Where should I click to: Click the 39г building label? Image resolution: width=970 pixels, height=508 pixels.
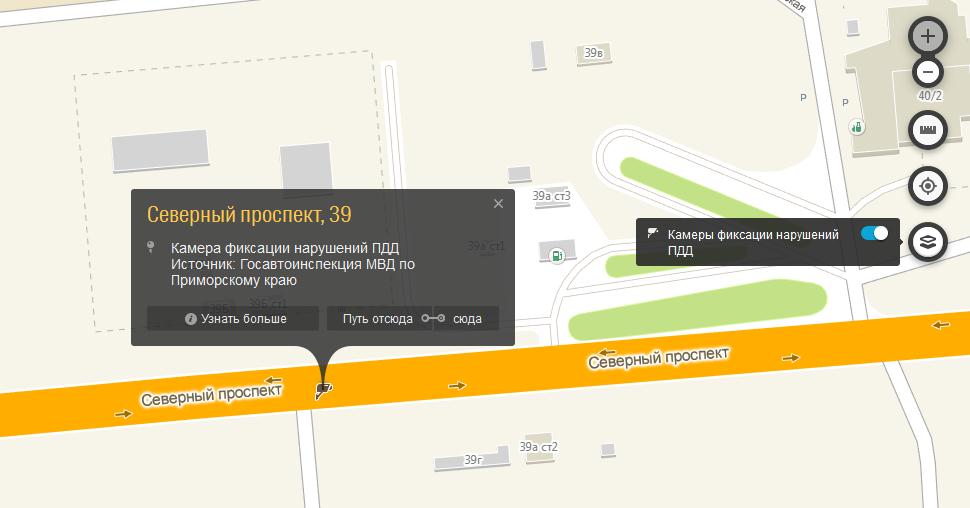pyautogui.click(x=473, y=460)
